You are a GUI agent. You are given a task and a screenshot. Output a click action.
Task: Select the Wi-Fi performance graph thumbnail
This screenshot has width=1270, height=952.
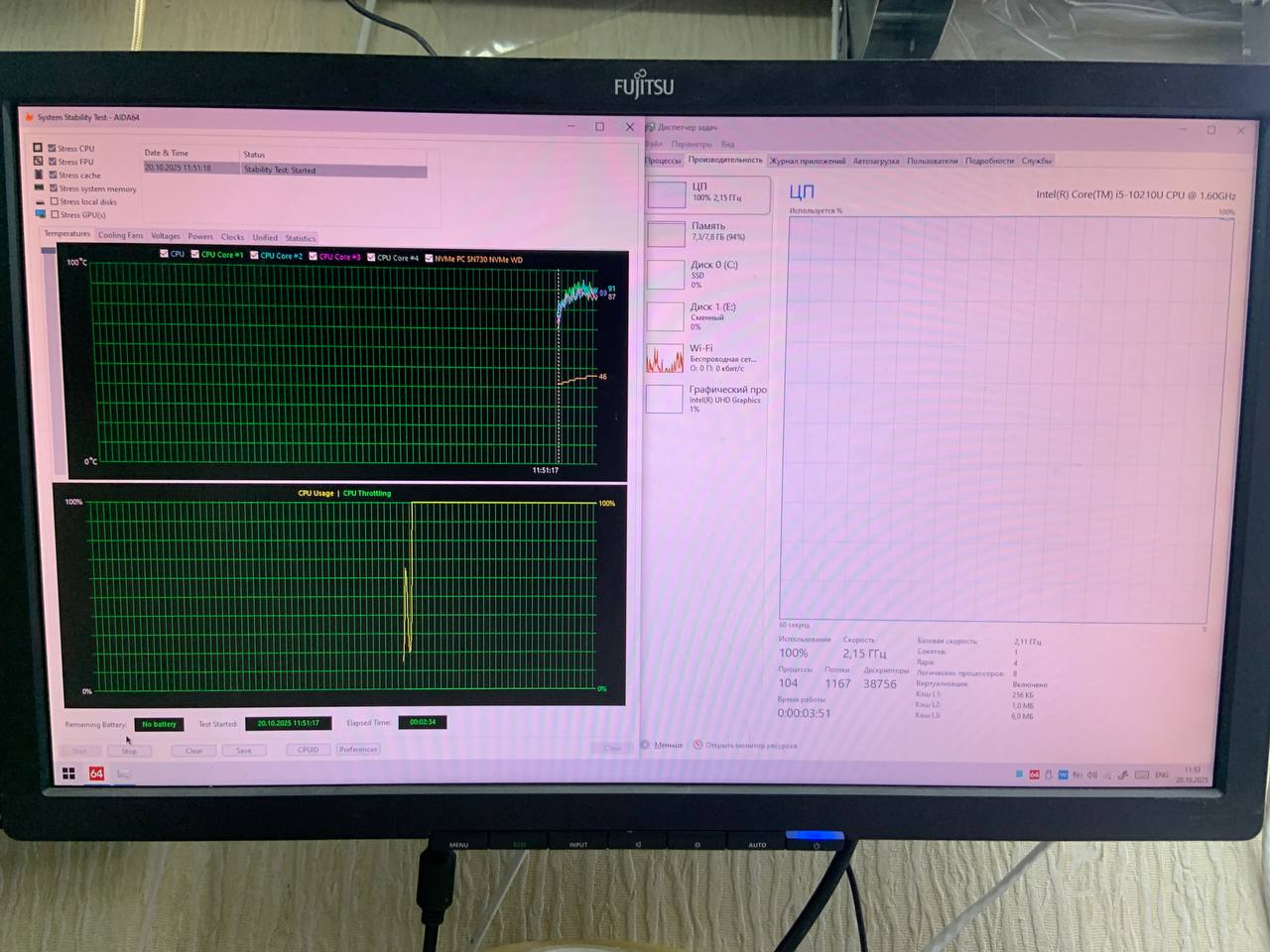pyautogui.click(x=665, y=358)
